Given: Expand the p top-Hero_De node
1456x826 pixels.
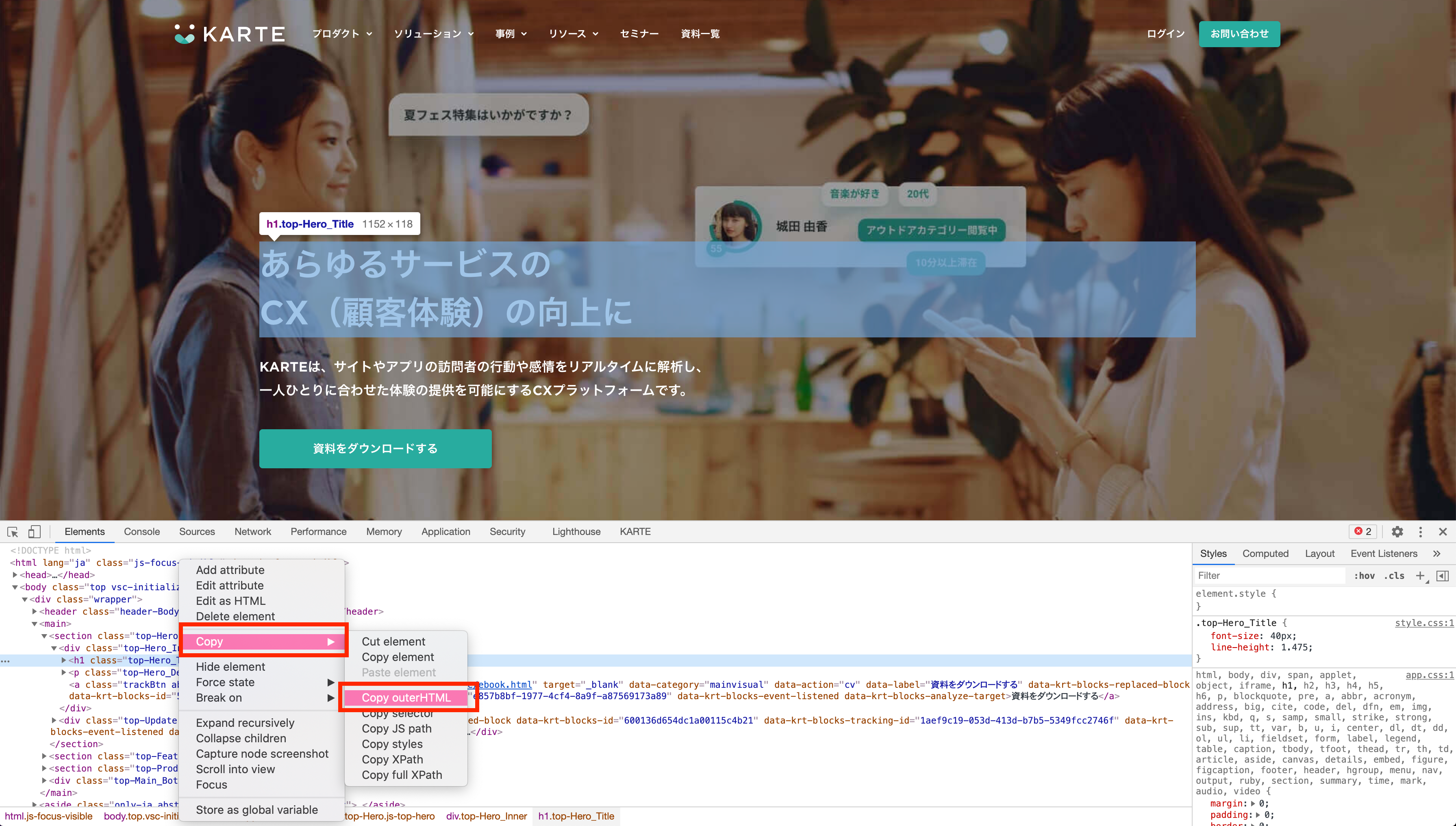Looking at the screenshot, I should (63, 672).
